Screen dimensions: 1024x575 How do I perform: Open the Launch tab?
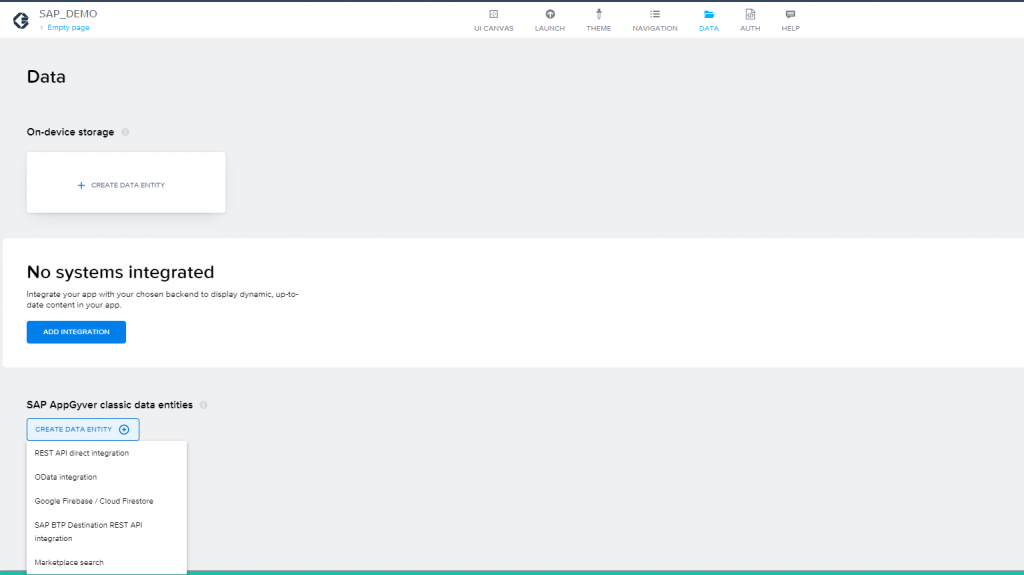coord(550,20)
